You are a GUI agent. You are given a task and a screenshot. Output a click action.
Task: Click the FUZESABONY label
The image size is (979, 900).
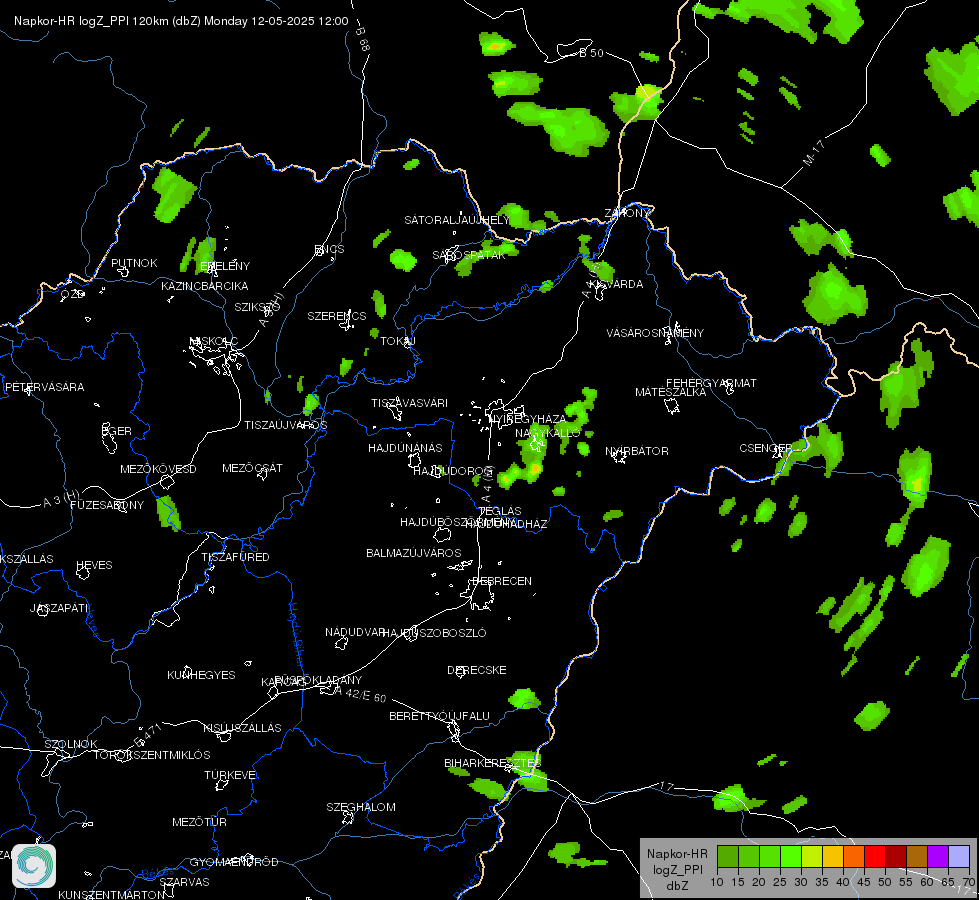click(x=107, y=505)
